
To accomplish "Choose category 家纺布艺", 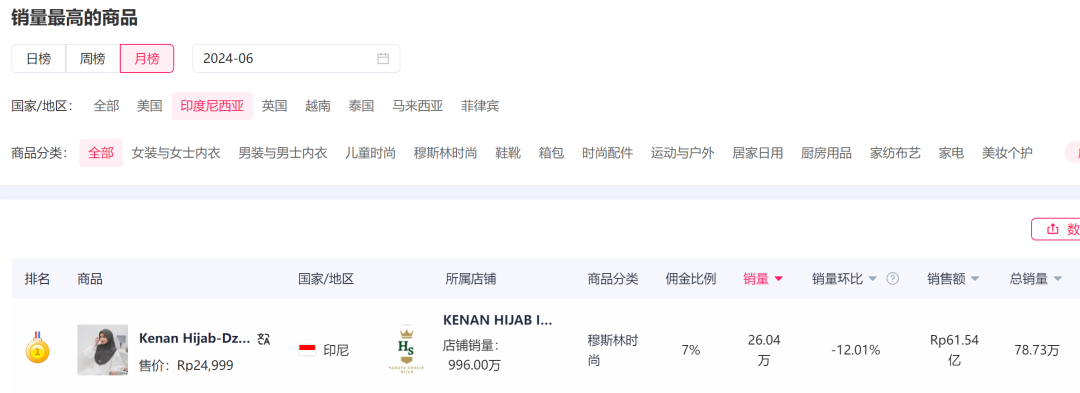I will 895,153.
